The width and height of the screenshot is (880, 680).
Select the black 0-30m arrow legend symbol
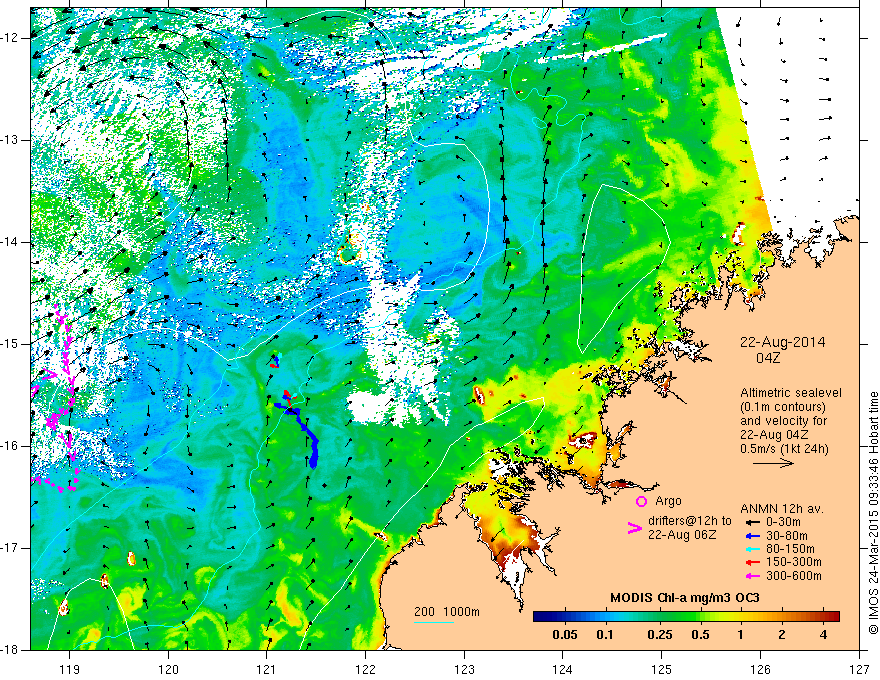click(x=752, y=522)
